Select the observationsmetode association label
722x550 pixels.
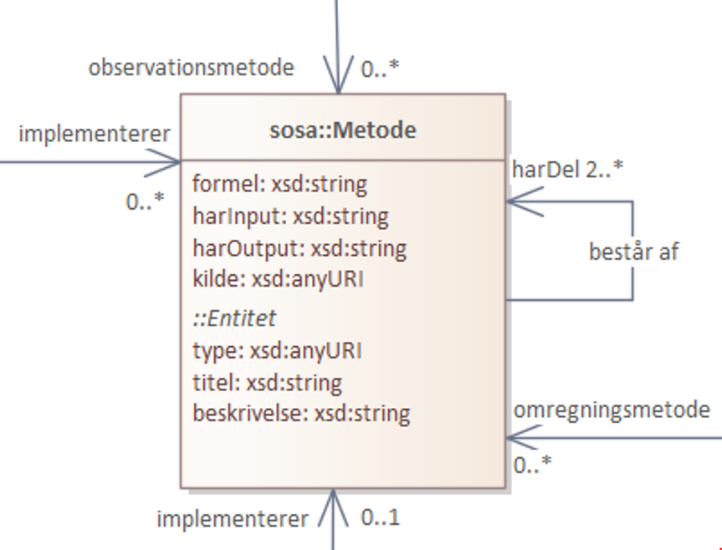pos(191,68)
